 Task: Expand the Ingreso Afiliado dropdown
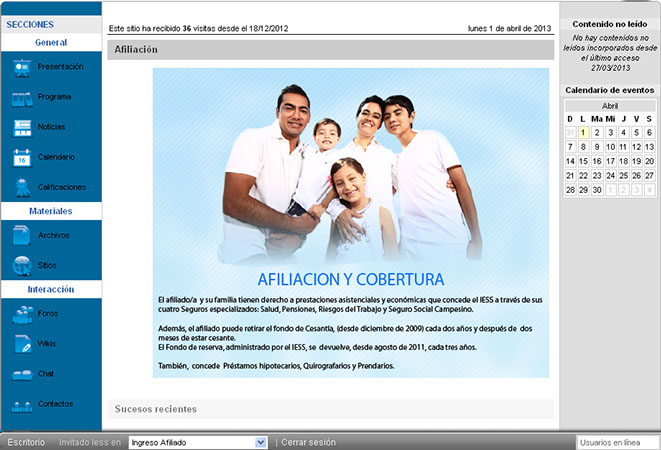pos(261,441)
